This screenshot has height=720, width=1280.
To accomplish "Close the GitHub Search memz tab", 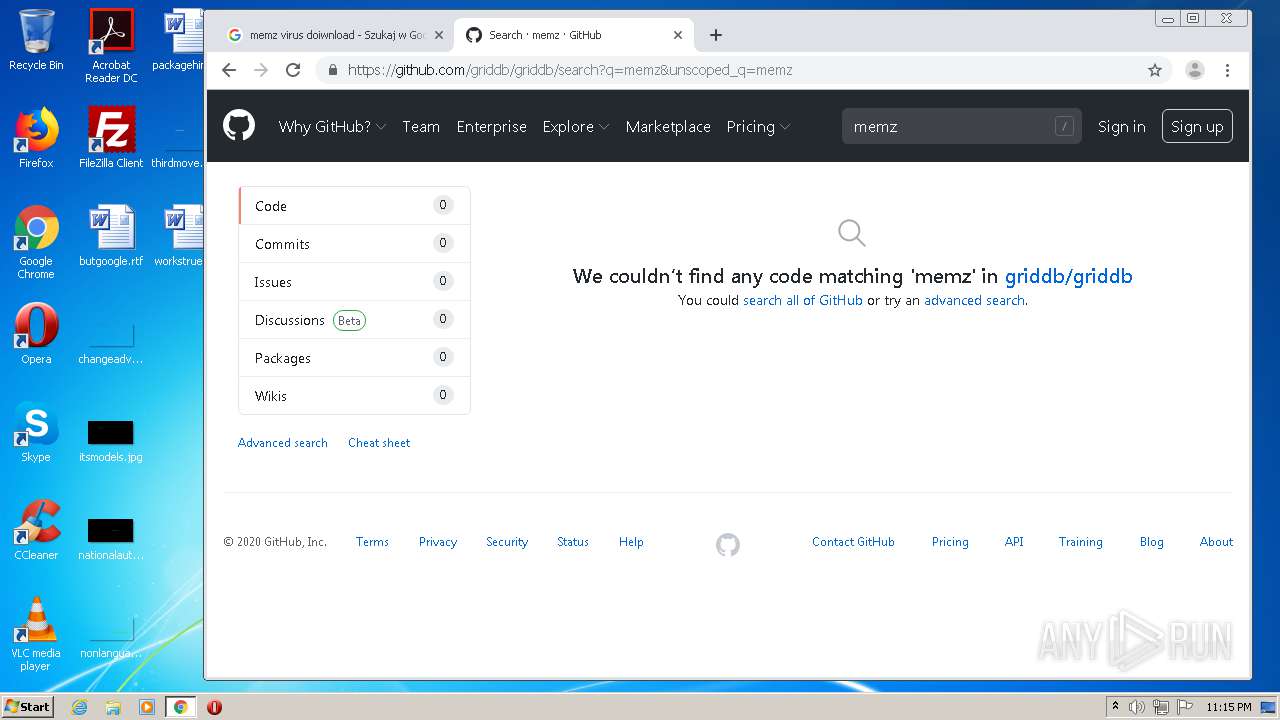I will [678, 35].
